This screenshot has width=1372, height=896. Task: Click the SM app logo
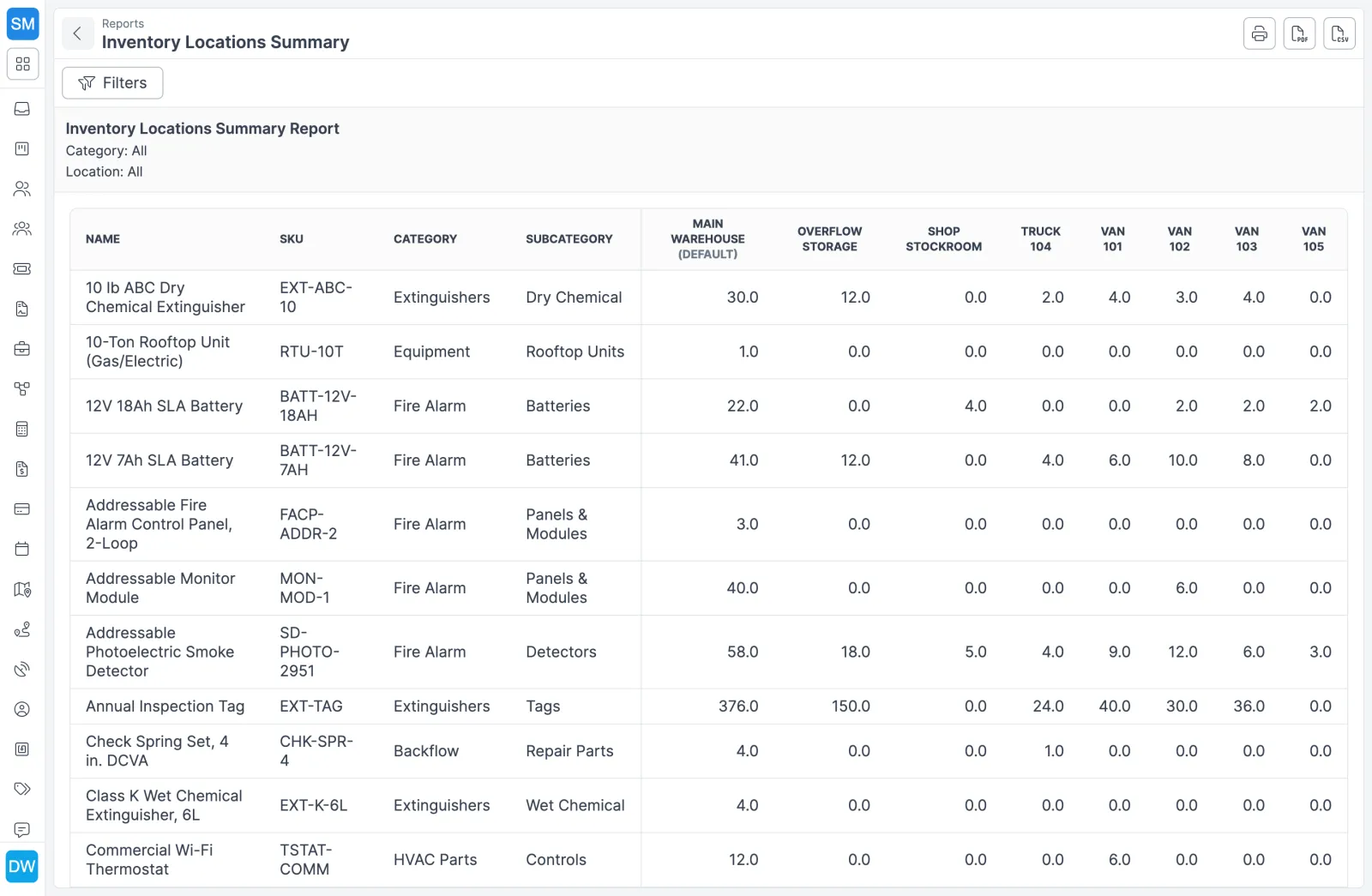[22, 24]
